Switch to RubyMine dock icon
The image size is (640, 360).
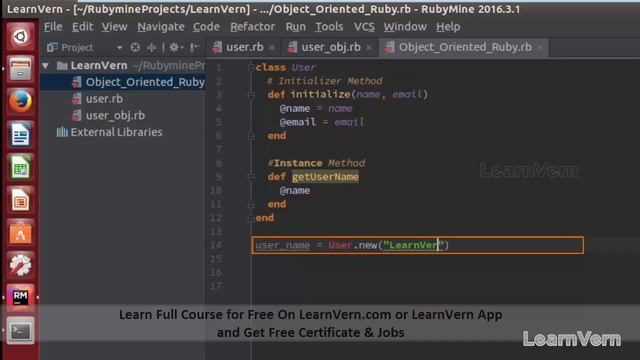coord(20,298)
